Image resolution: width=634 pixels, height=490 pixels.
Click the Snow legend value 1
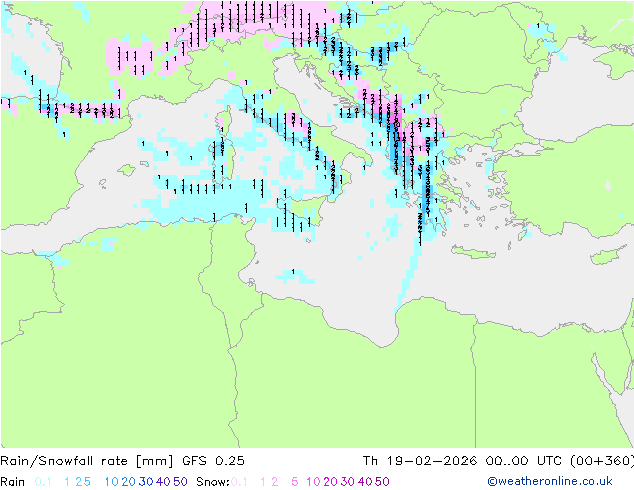click(x=263, y=482)
